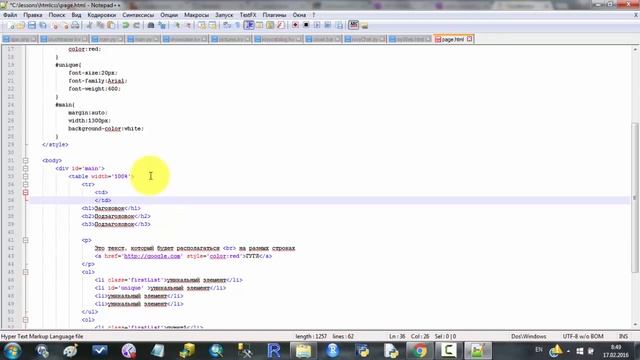Close the page.html tab with its X
Screen dimensions: 640x360
[469, 39]
